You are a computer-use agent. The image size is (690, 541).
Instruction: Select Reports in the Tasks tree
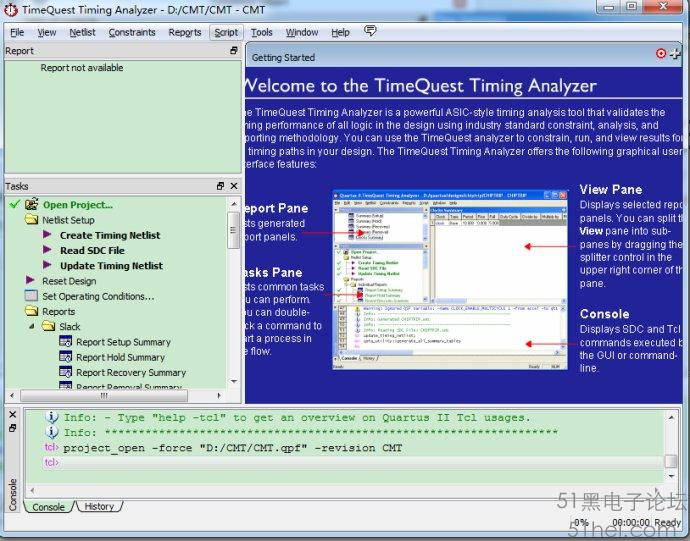pos(59,312)
